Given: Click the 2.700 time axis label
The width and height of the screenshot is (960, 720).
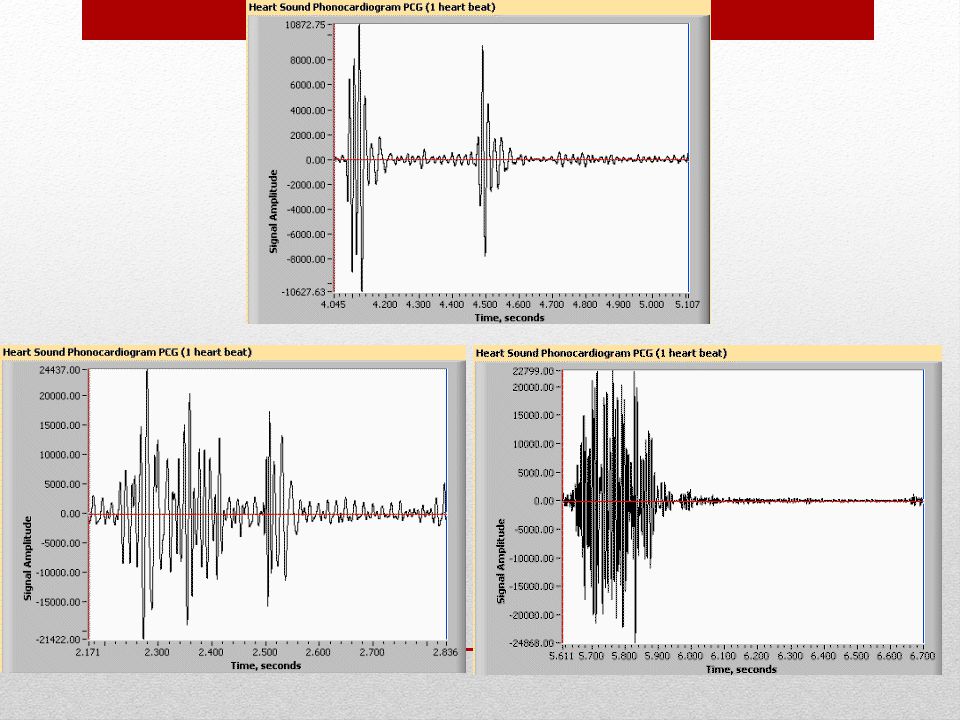Looking at the screenshot, I should [372, 652].
